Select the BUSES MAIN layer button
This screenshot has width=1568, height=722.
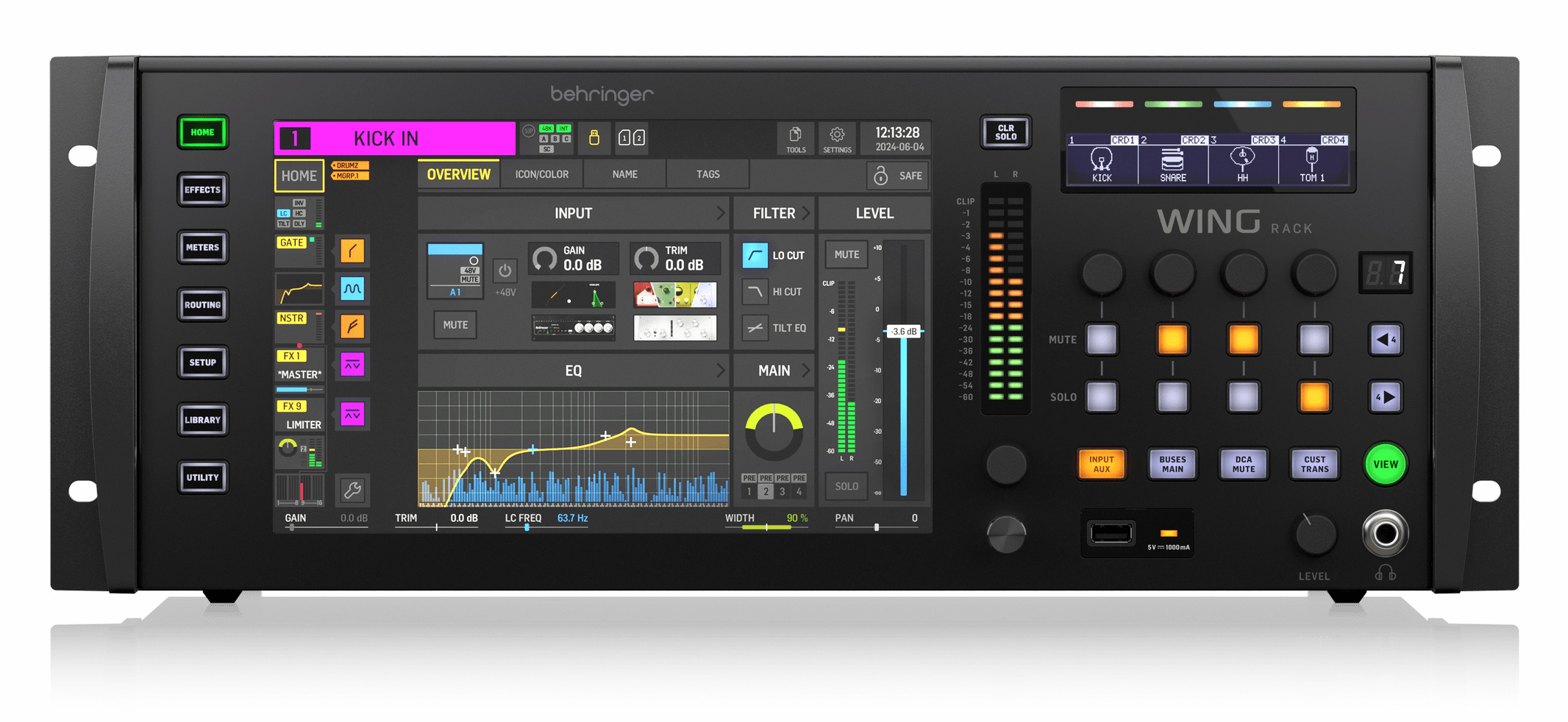(1172, 464)
